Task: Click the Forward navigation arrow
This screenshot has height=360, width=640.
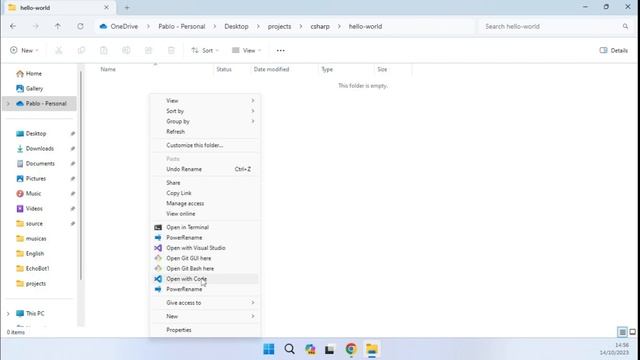Action: (x=36, y=26)
